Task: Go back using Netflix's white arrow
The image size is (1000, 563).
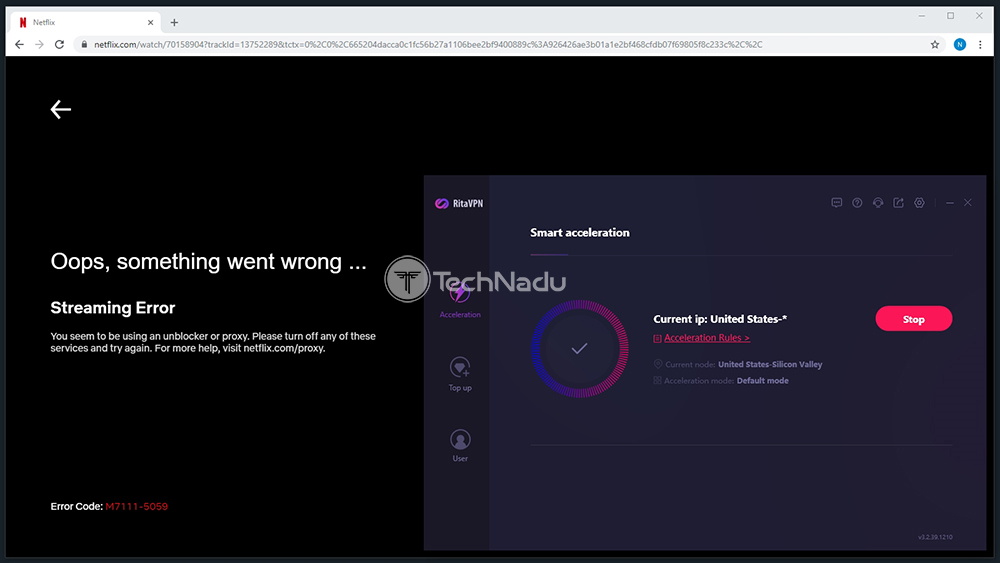Action: tap(61, 110)
